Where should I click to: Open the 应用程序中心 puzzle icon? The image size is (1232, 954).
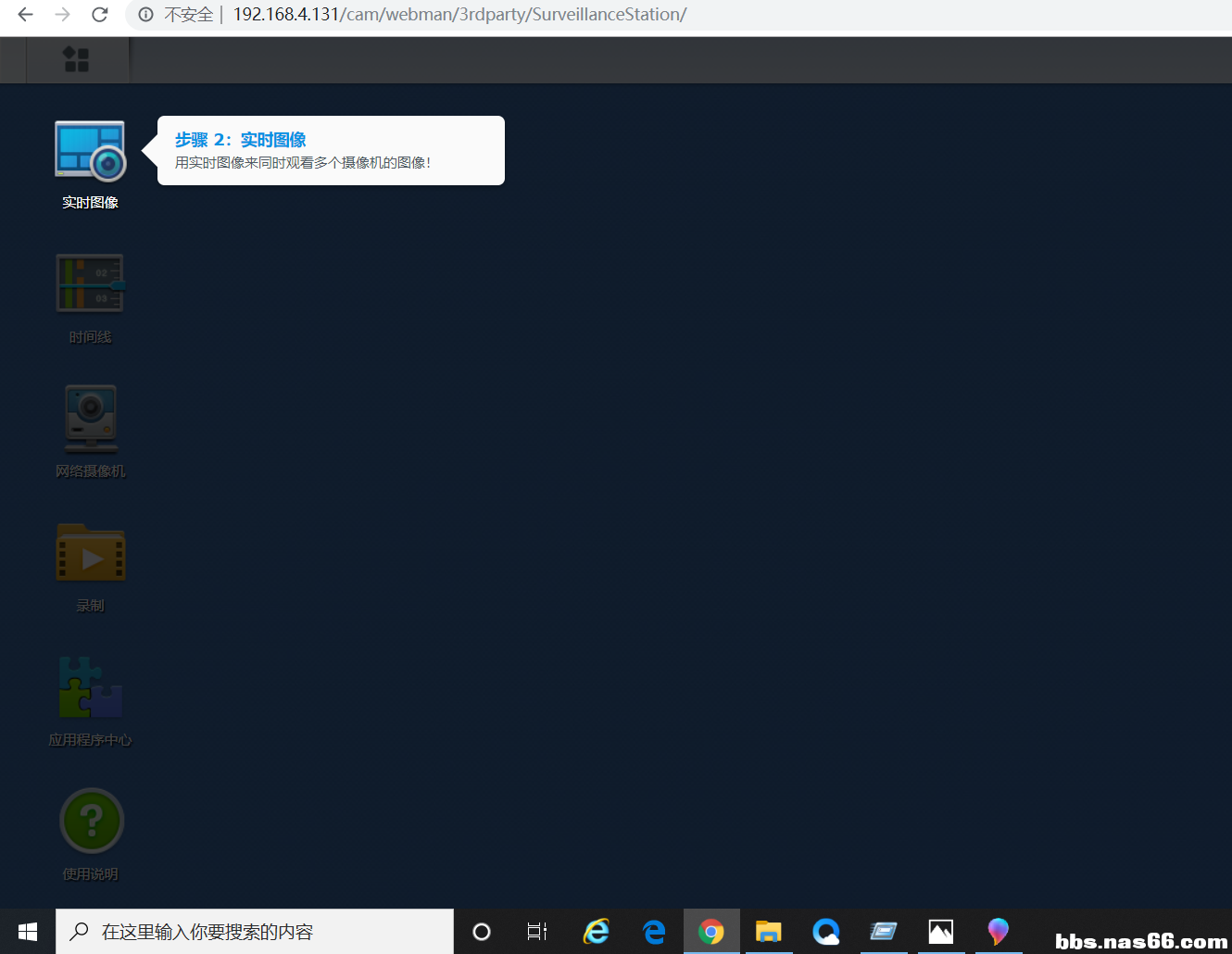[x=90, y=687]
